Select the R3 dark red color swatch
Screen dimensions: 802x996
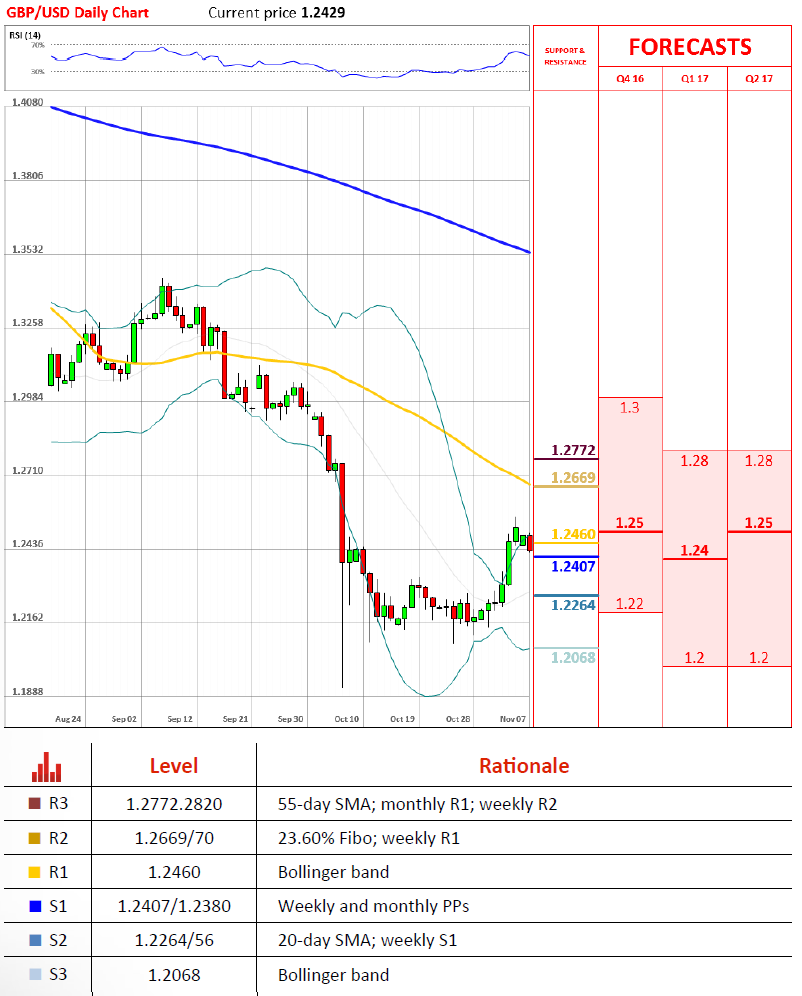tap(35, 804)
